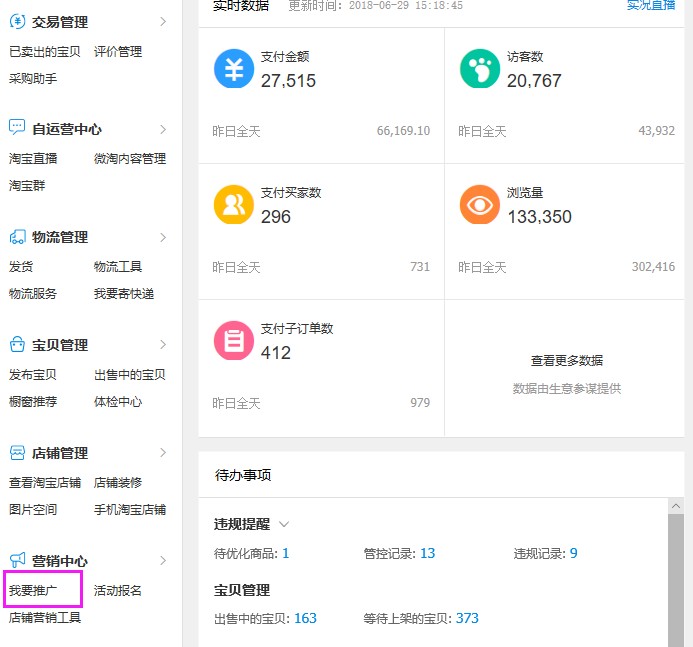
Task: Open 活动报名
Action: coord(118,590)
